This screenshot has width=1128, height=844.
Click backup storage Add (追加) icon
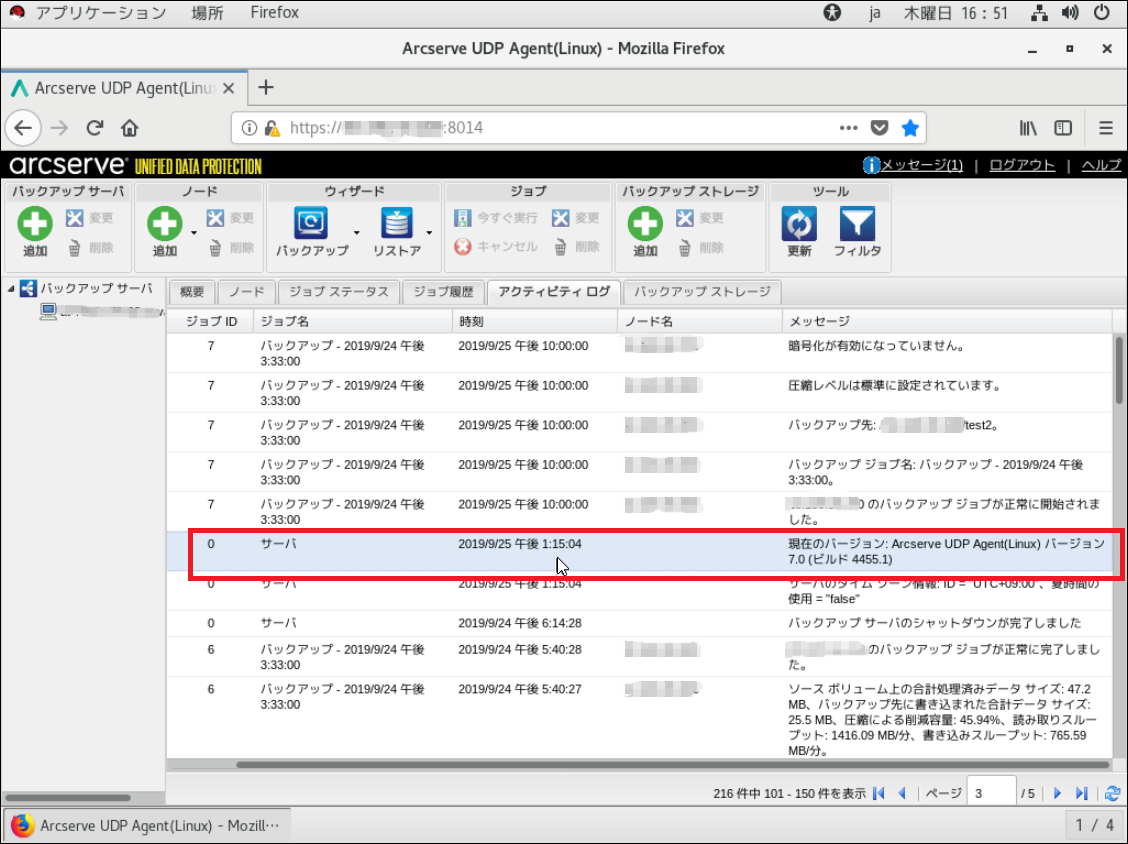point(645,223)
